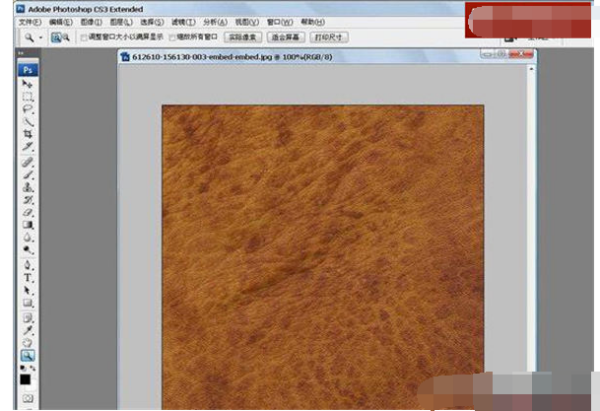Select the Quick Selection tool
Viewport: 600px width, 411px height.
pos(28,122)
